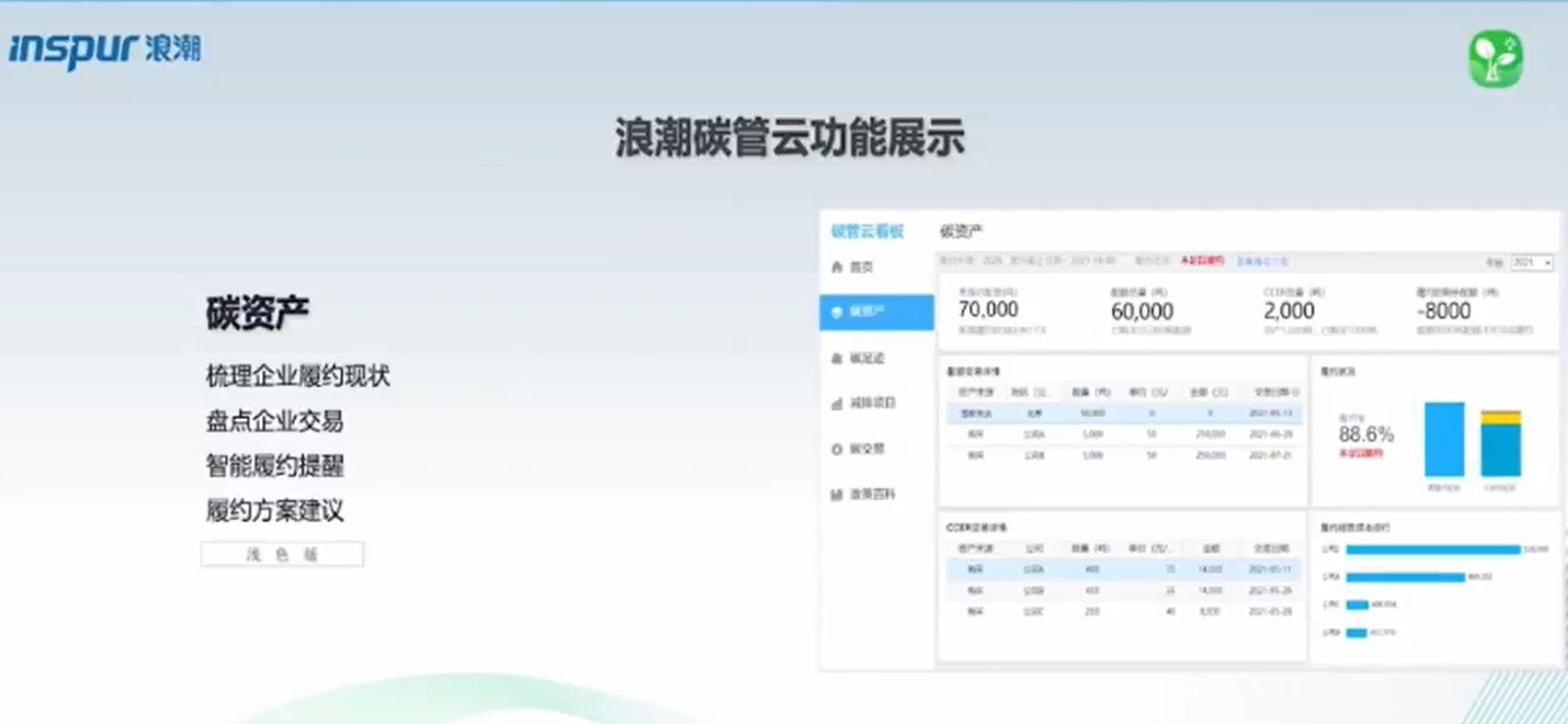This screenshot has width=1568, height=724.
Task: Open the 2021 year dropdown
Action: pos(1532,262)
